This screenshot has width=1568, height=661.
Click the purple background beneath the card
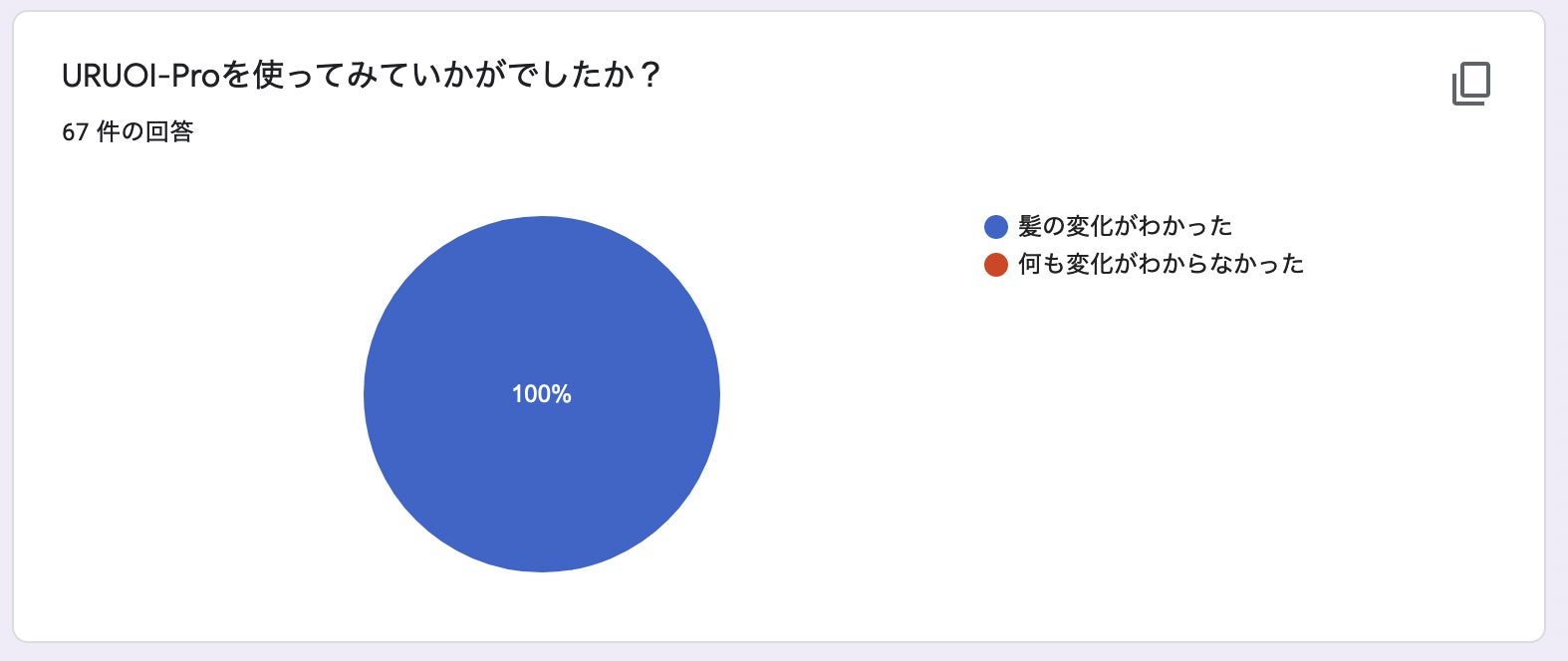(784, 652)
